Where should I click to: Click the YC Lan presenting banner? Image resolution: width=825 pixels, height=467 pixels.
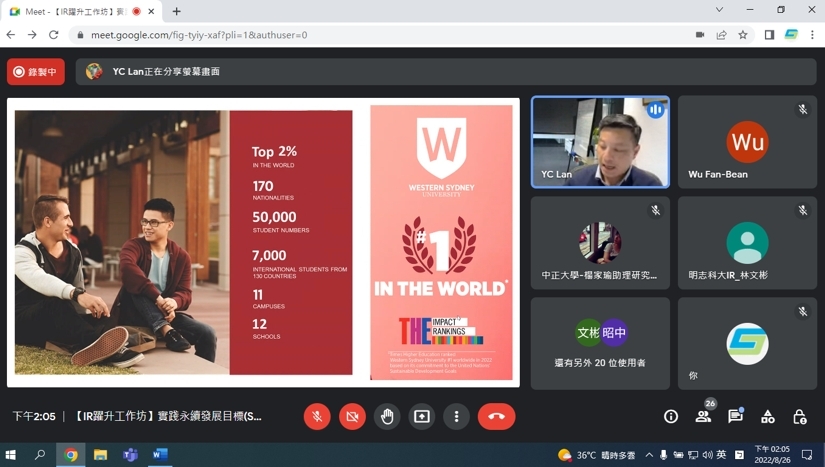point(446,72)
